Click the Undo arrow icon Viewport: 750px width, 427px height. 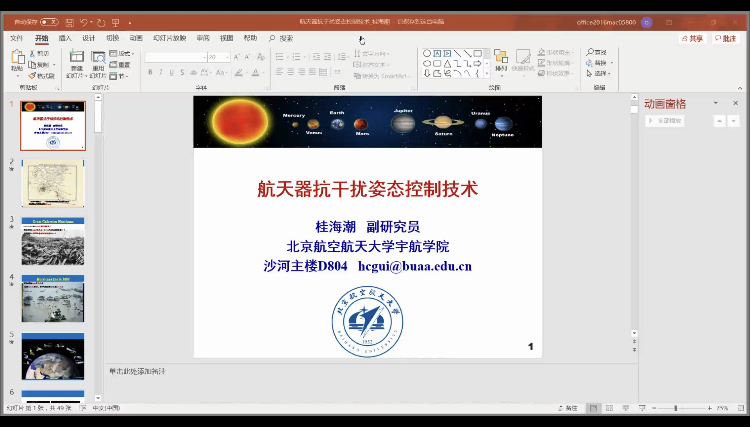click(x=85, y=21)
